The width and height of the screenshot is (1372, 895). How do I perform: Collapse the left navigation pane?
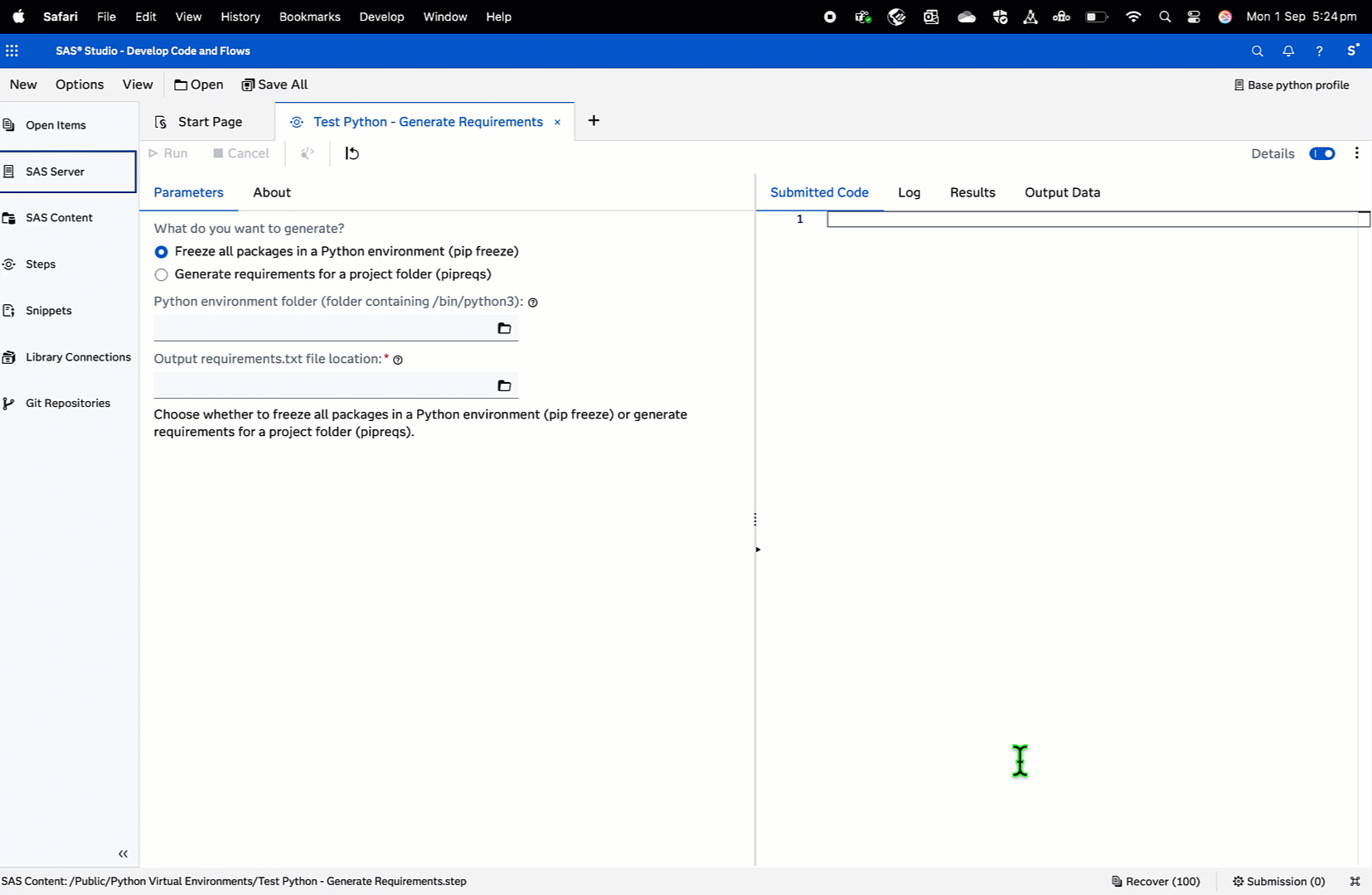pos(123,854)
